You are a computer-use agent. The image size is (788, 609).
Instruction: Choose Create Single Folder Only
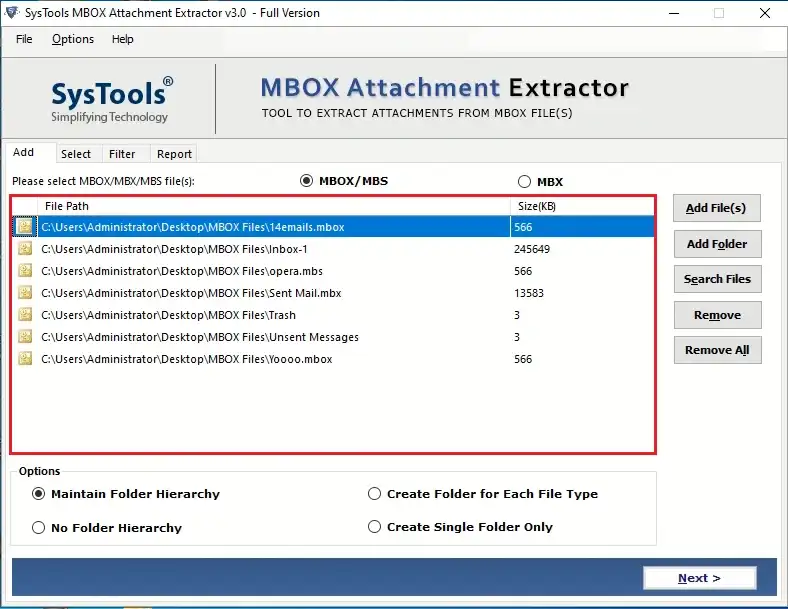[374, 527]
